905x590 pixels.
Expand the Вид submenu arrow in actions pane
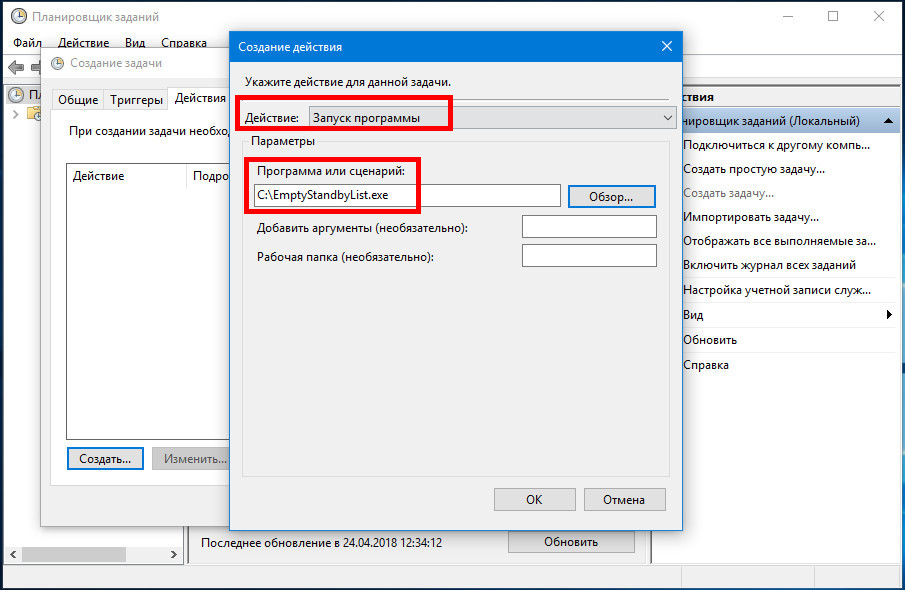(x=889, y=315)
